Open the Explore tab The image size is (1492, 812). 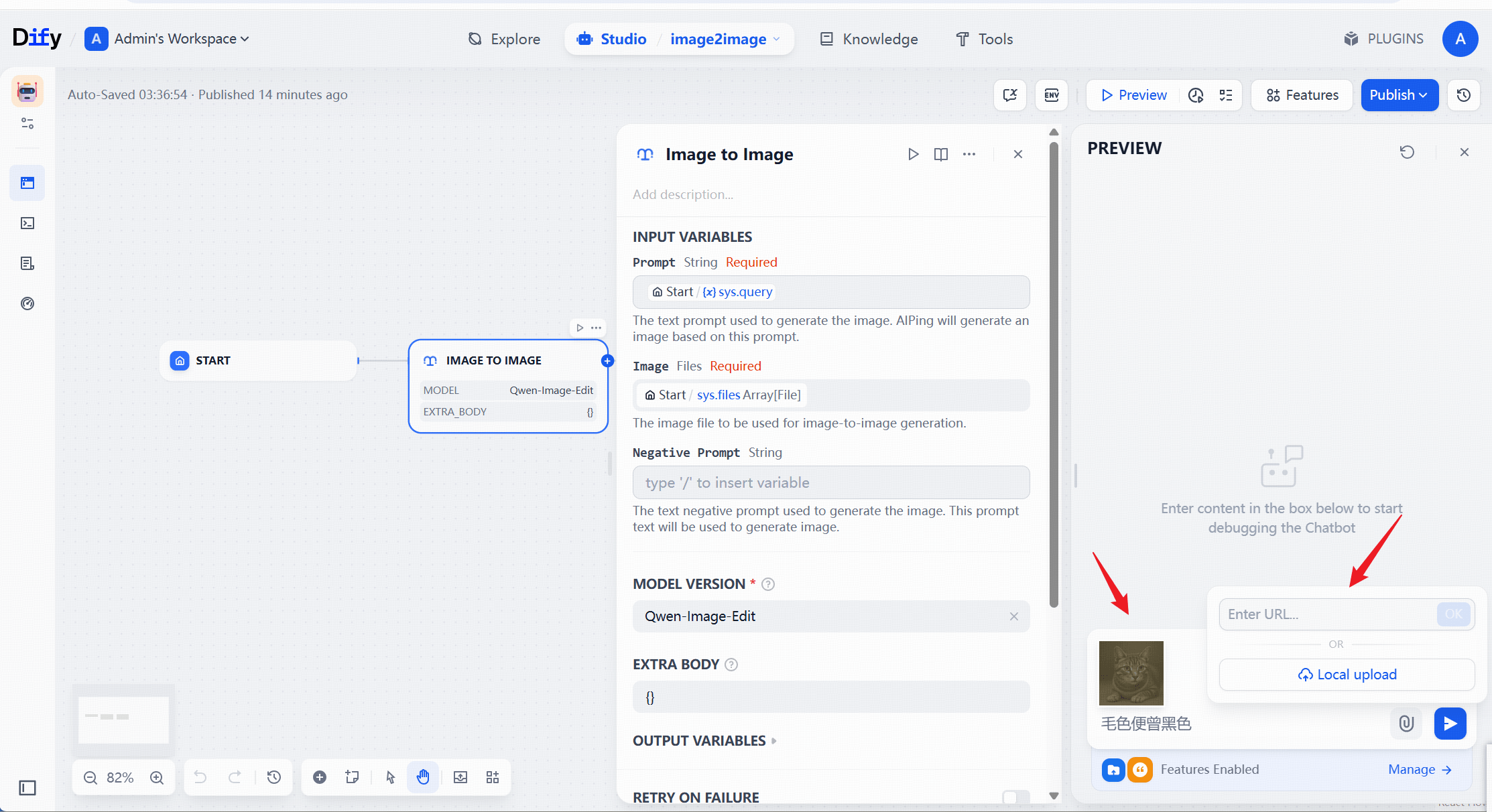pyautogui.click(x=504, y=39)
